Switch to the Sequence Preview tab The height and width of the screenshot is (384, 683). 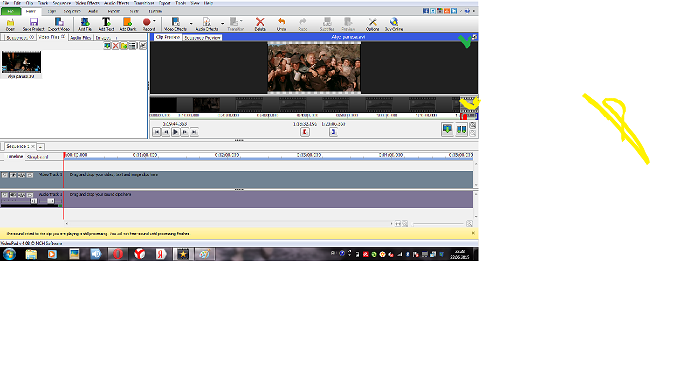202,38
